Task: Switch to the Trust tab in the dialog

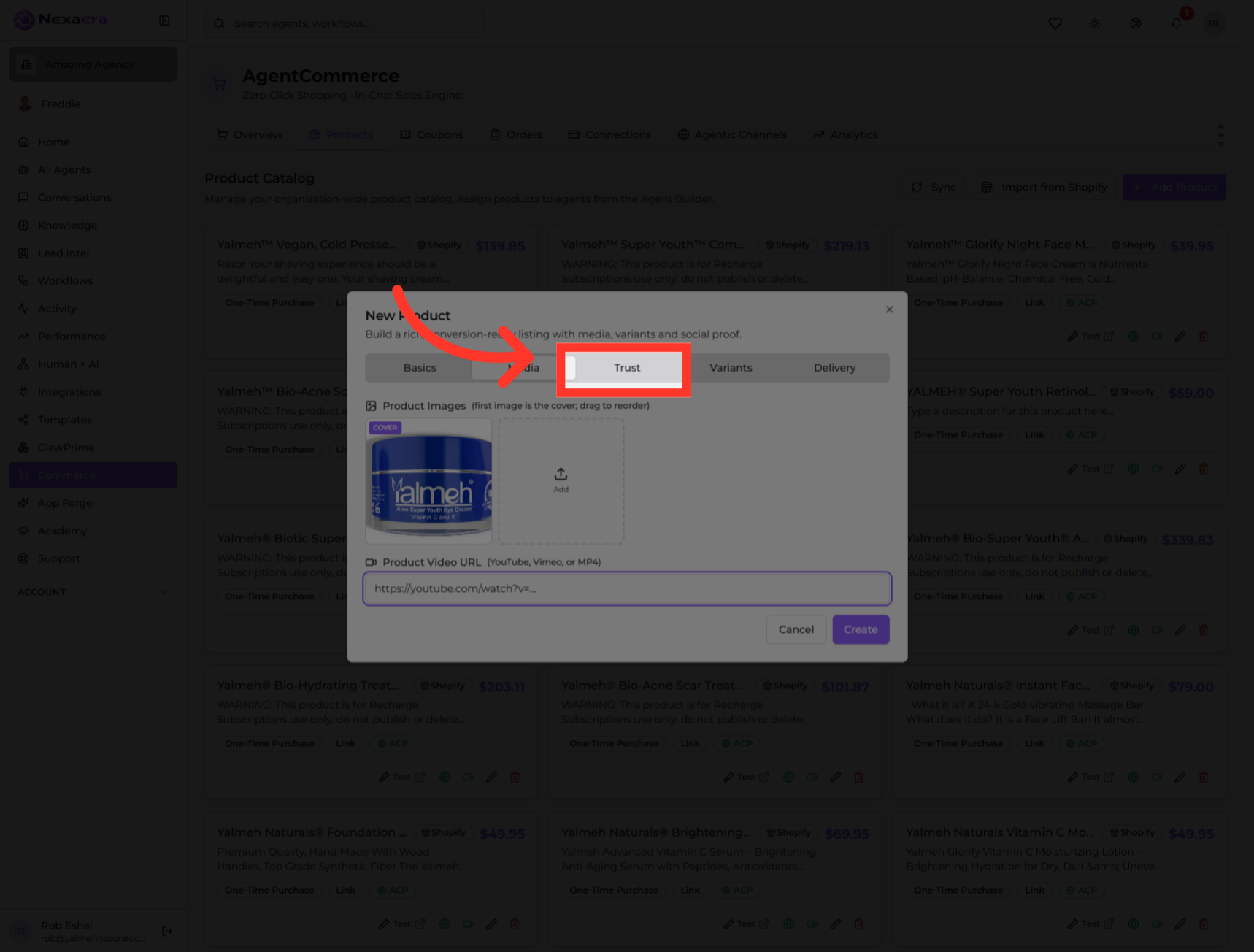Action: (x=626, y=368)
